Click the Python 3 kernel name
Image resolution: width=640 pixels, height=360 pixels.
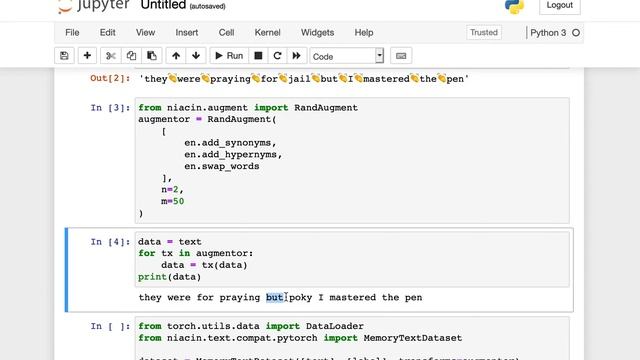[548, 33]
